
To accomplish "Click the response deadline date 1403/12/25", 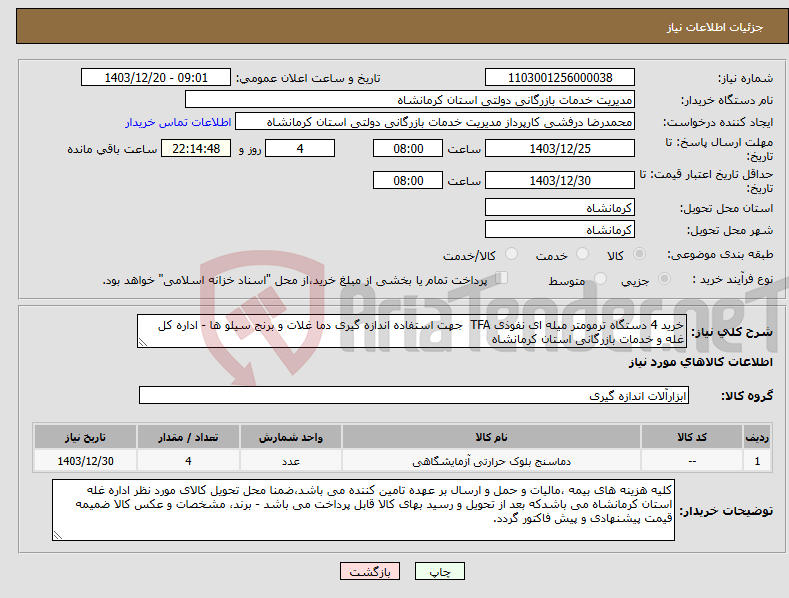I will point(560,148).
